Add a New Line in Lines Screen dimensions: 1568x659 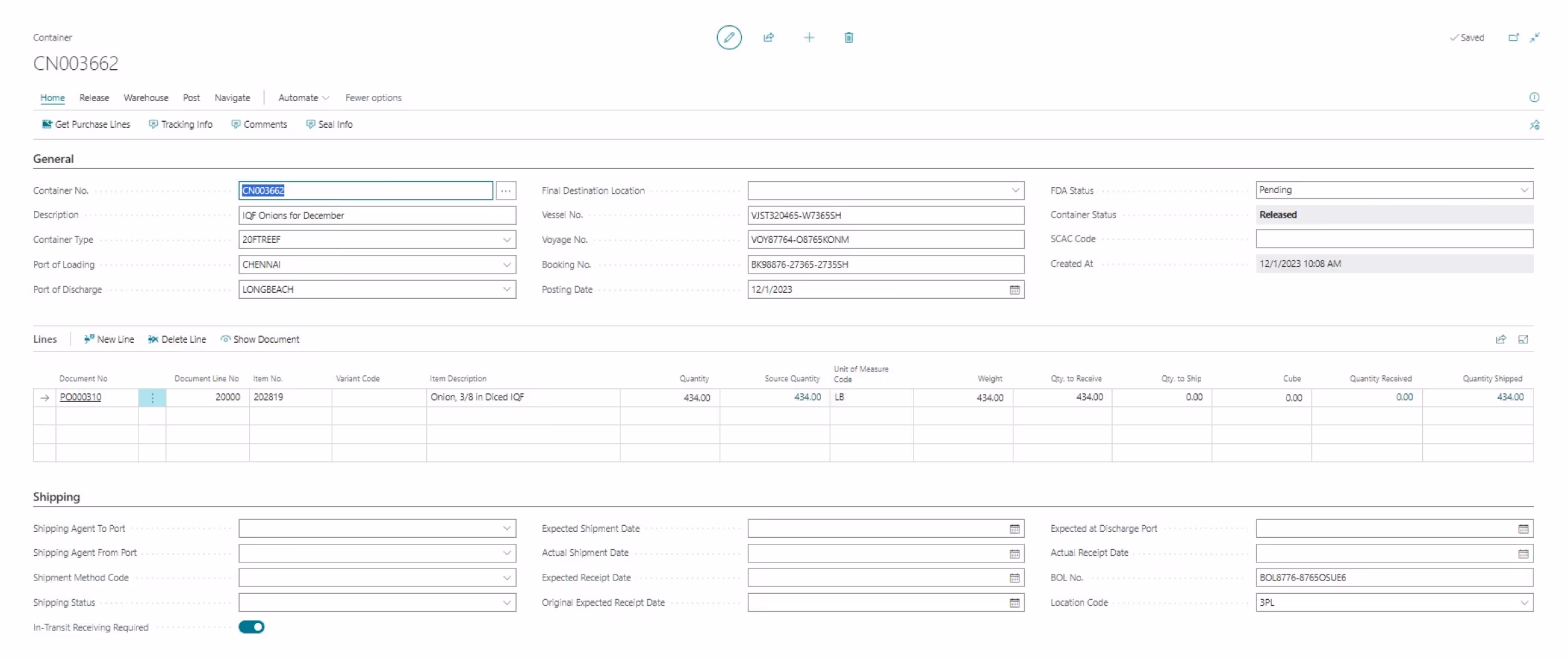109,339
